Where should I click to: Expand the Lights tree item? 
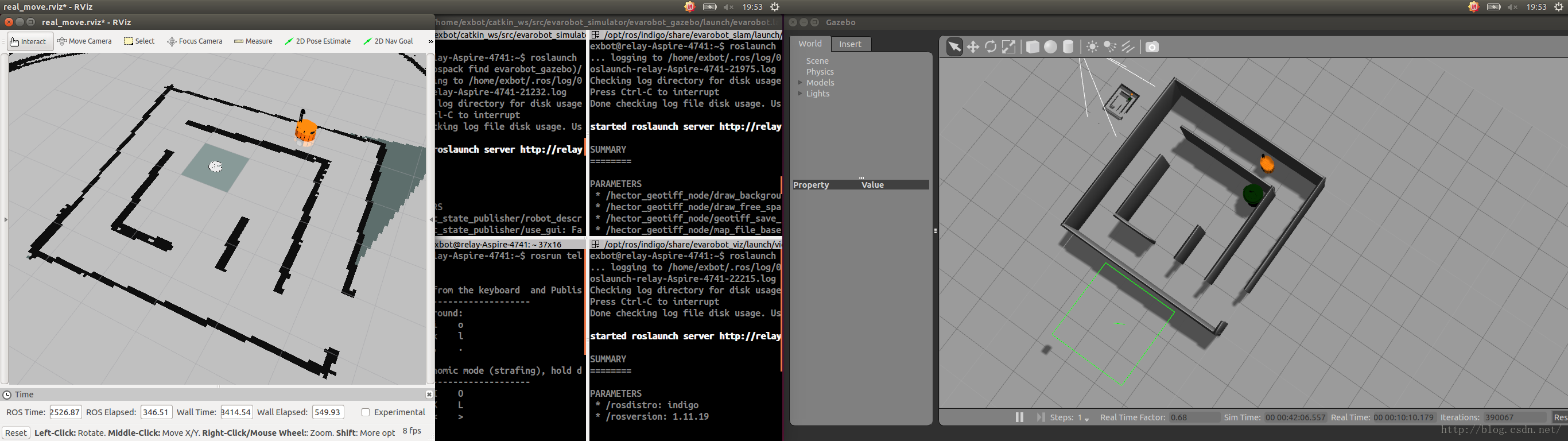pos(801,94)
